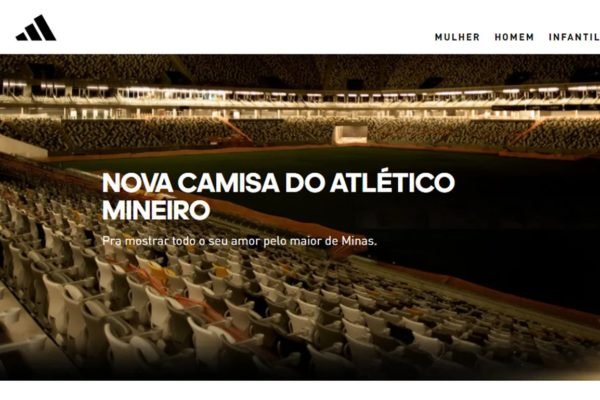Open the INFANTIL menu
This screenshot has height=400, width=600.
pos(574,37)
